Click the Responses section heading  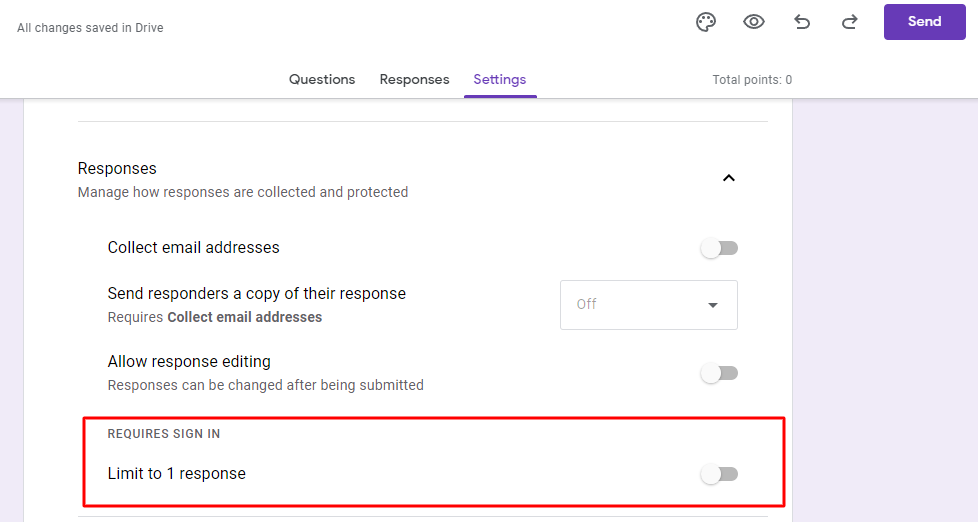pos(117,168)
